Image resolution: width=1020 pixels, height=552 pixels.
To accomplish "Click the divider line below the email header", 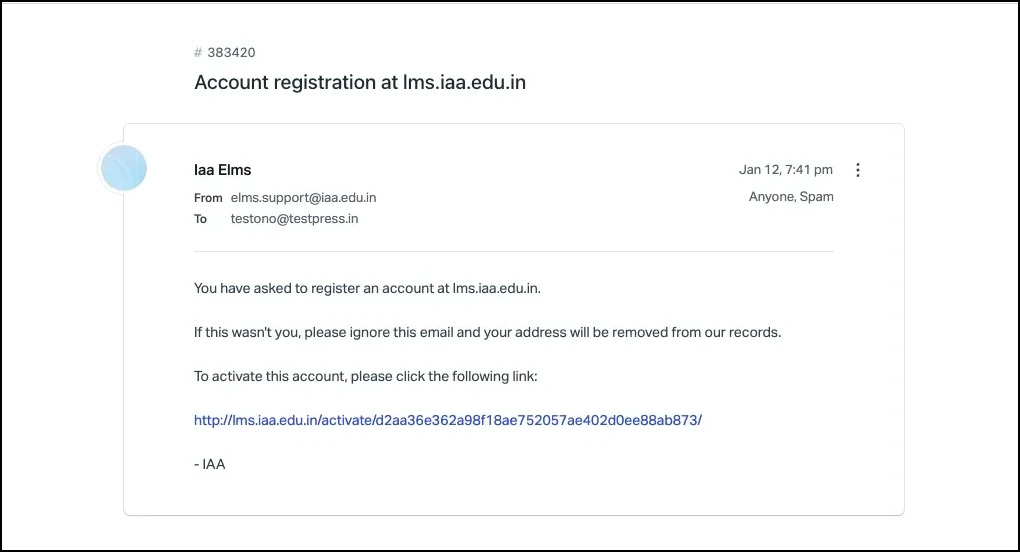I will click(x=513, y=251).
